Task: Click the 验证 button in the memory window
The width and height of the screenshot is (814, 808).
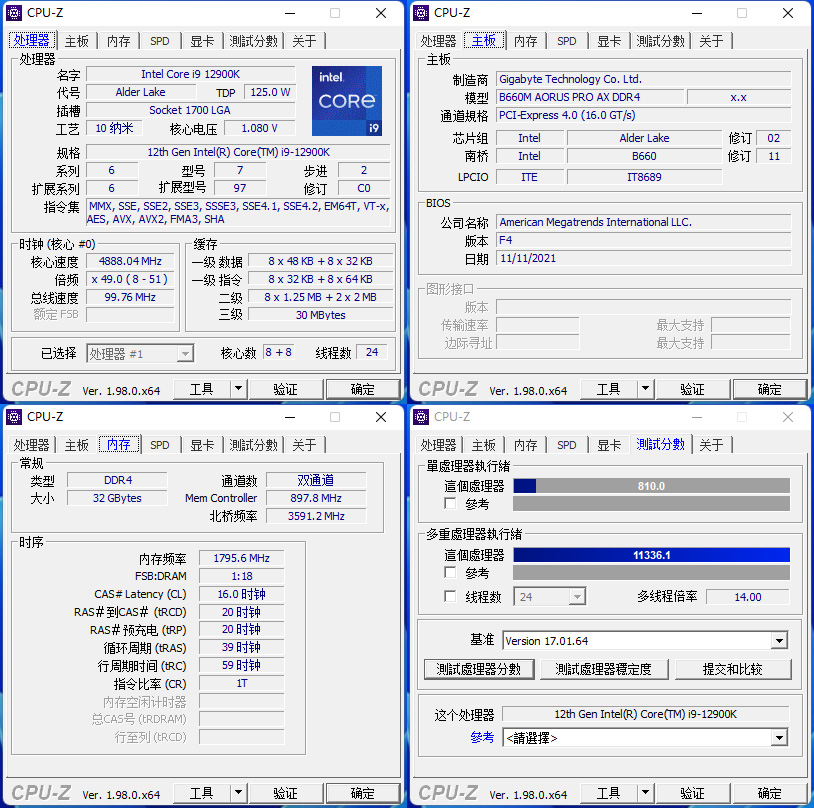Action: 286,793
